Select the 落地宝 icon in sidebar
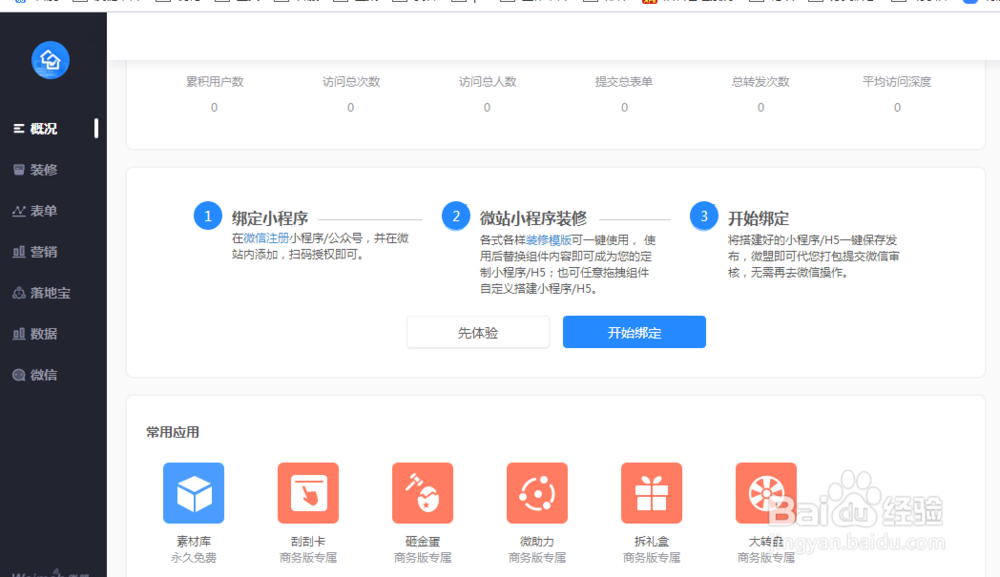The image size is (1000, 577). pyautogui.click(x=43, y=293)
